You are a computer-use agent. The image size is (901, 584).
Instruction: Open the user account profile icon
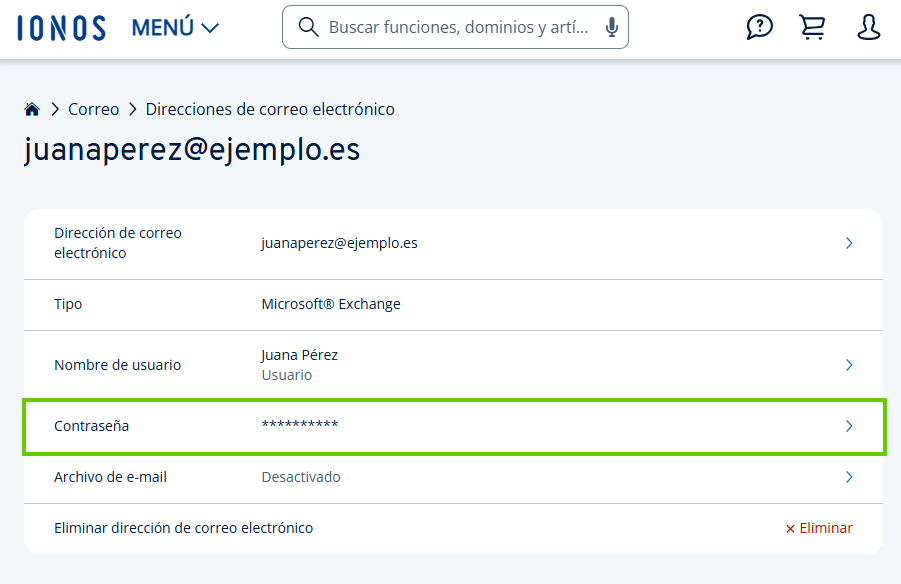pos(868,28)
